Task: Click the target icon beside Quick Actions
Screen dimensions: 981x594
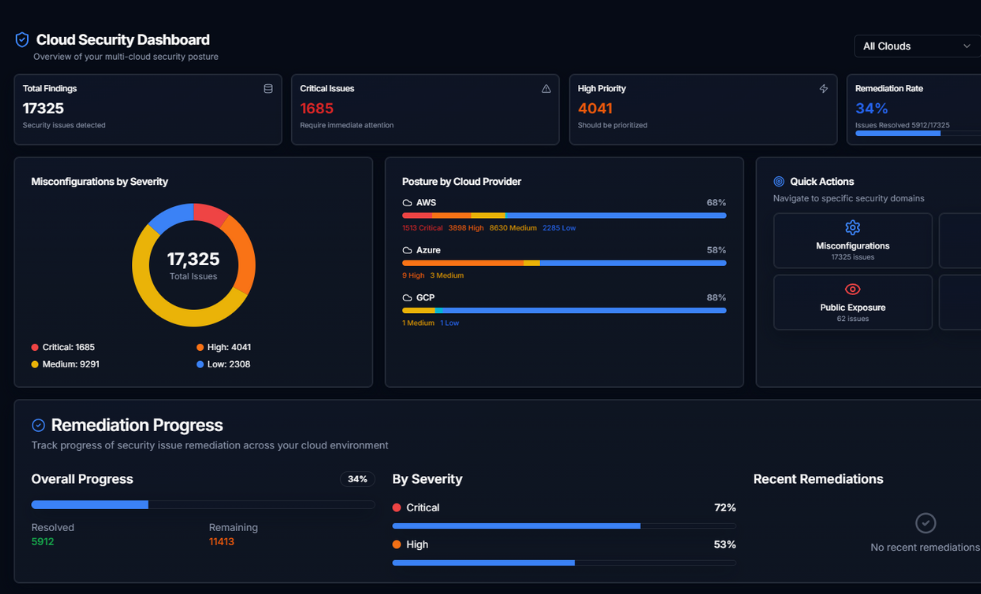Action: point(779,182)
